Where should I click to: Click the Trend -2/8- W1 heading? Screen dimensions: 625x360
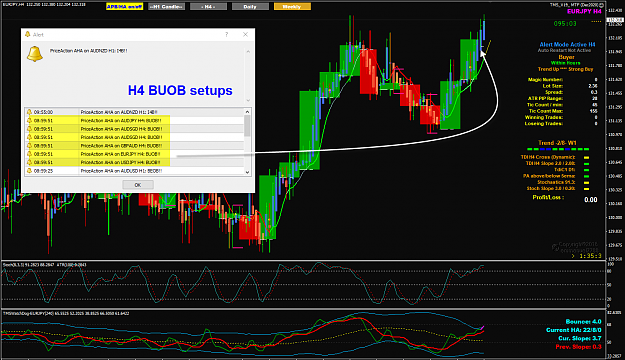[x=557, y=143]
